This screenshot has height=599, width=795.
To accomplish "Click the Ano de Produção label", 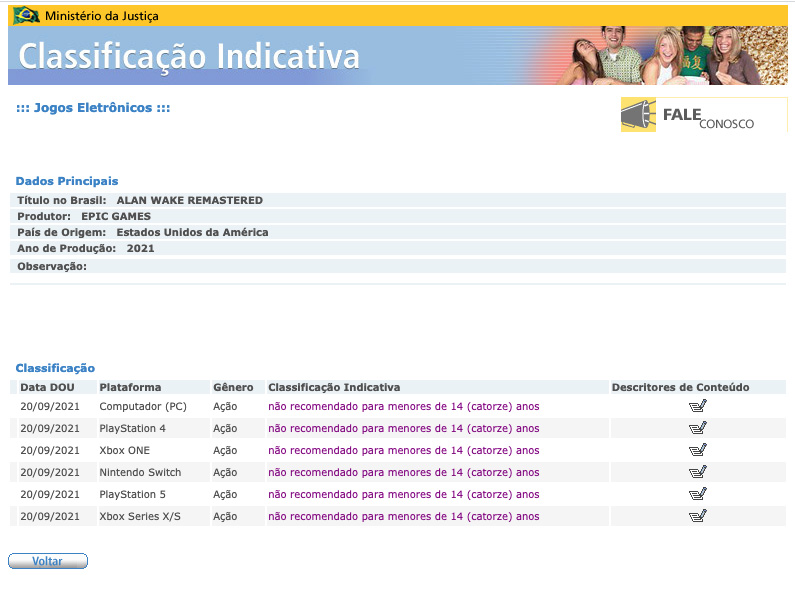I will point(66,248).
